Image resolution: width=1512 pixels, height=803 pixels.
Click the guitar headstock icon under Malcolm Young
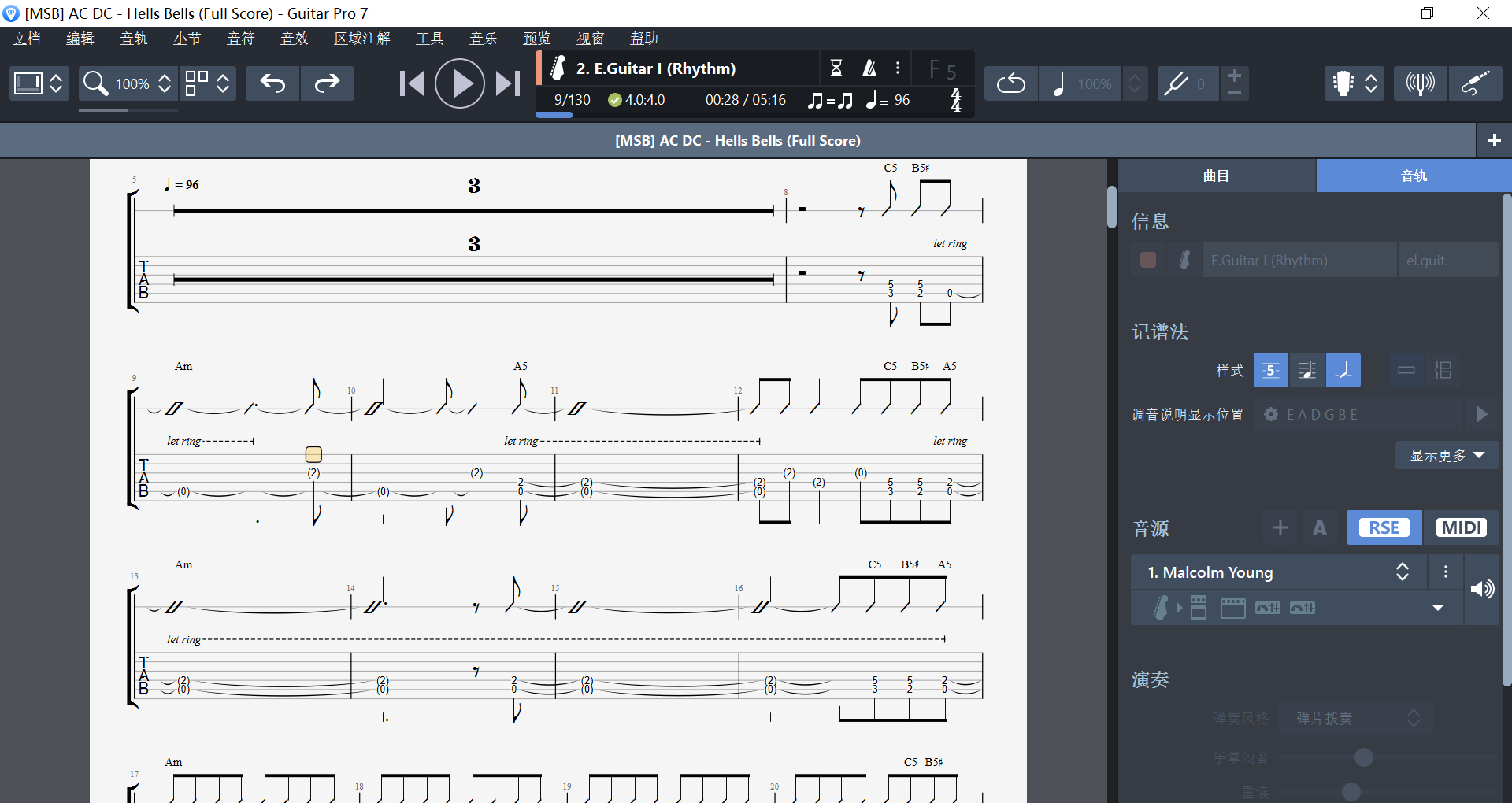(x=1162, y=608)
